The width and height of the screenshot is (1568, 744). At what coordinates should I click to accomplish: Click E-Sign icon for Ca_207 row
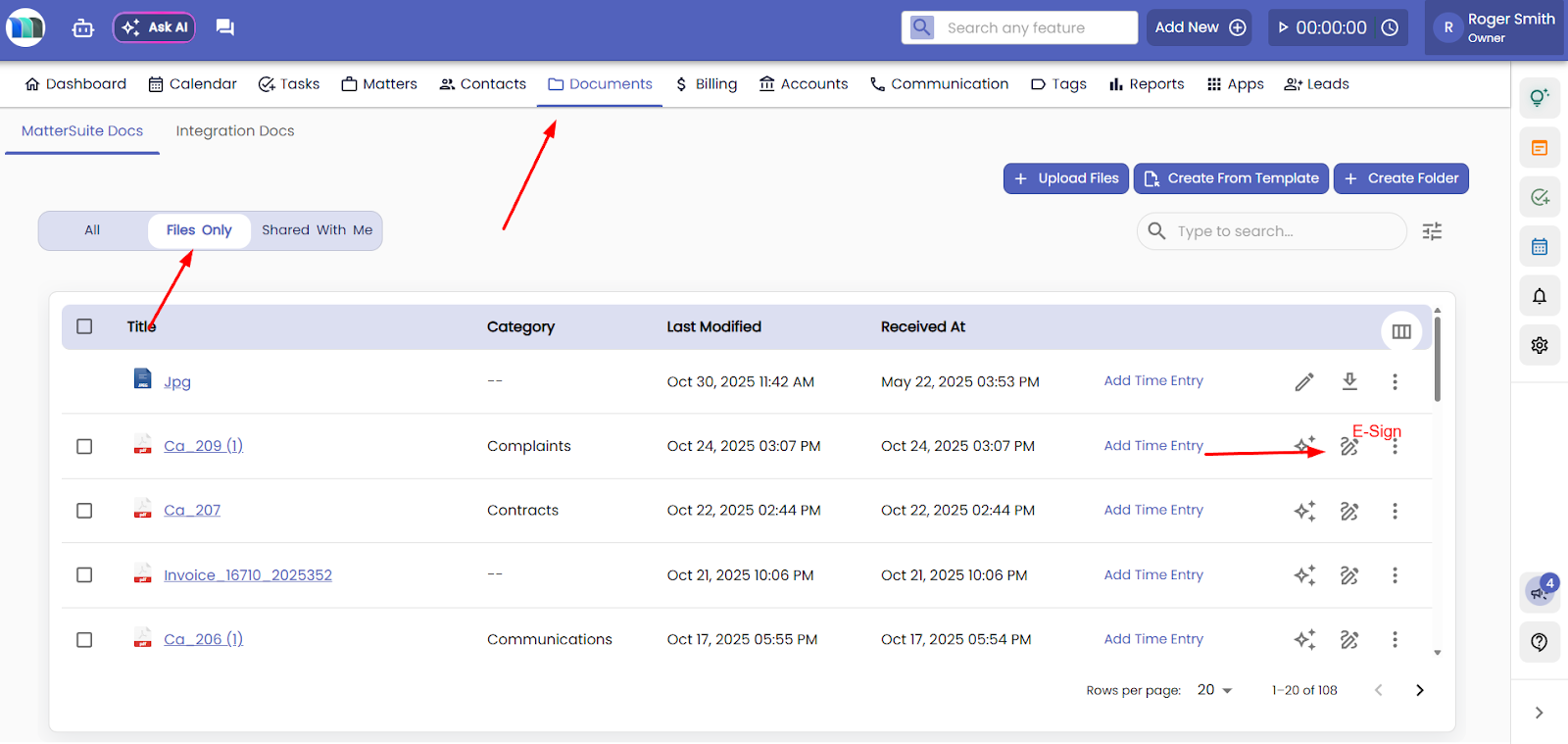tap(1349, 511)
